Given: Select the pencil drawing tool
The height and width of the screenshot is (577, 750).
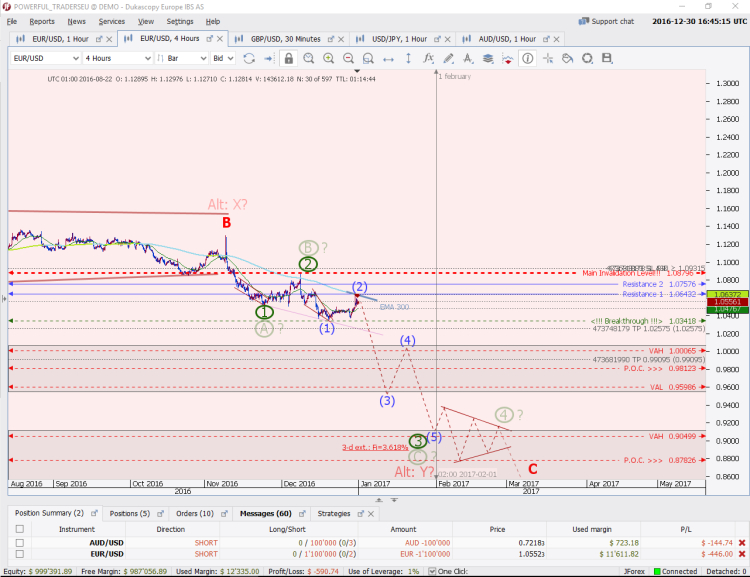Looking at the screenshot, I should coord(449,59).
